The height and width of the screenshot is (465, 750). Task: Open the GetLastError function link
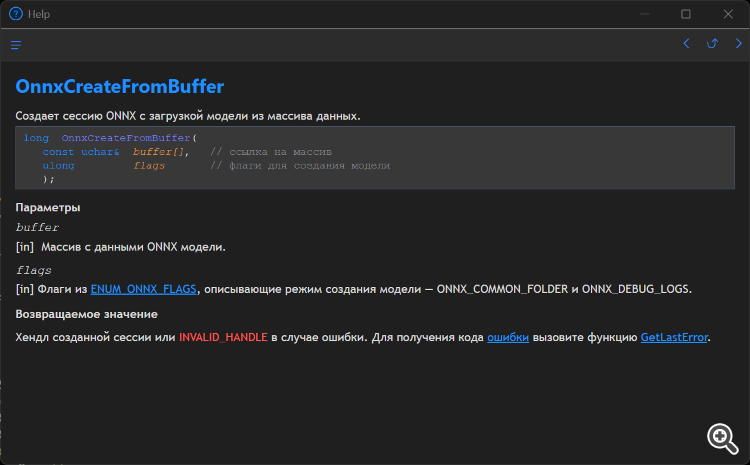(x=673, y=339)
